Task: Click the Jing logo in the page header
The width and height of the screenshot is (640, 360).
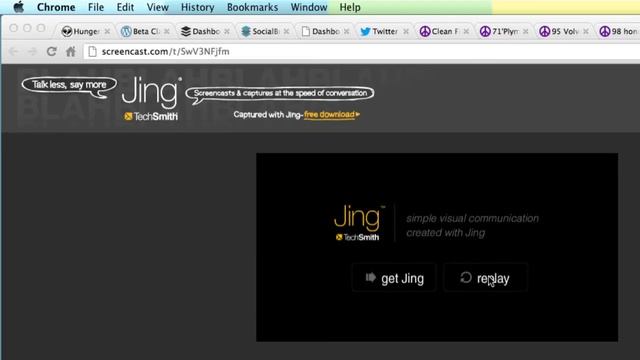Action: click(x=151, y=92)
